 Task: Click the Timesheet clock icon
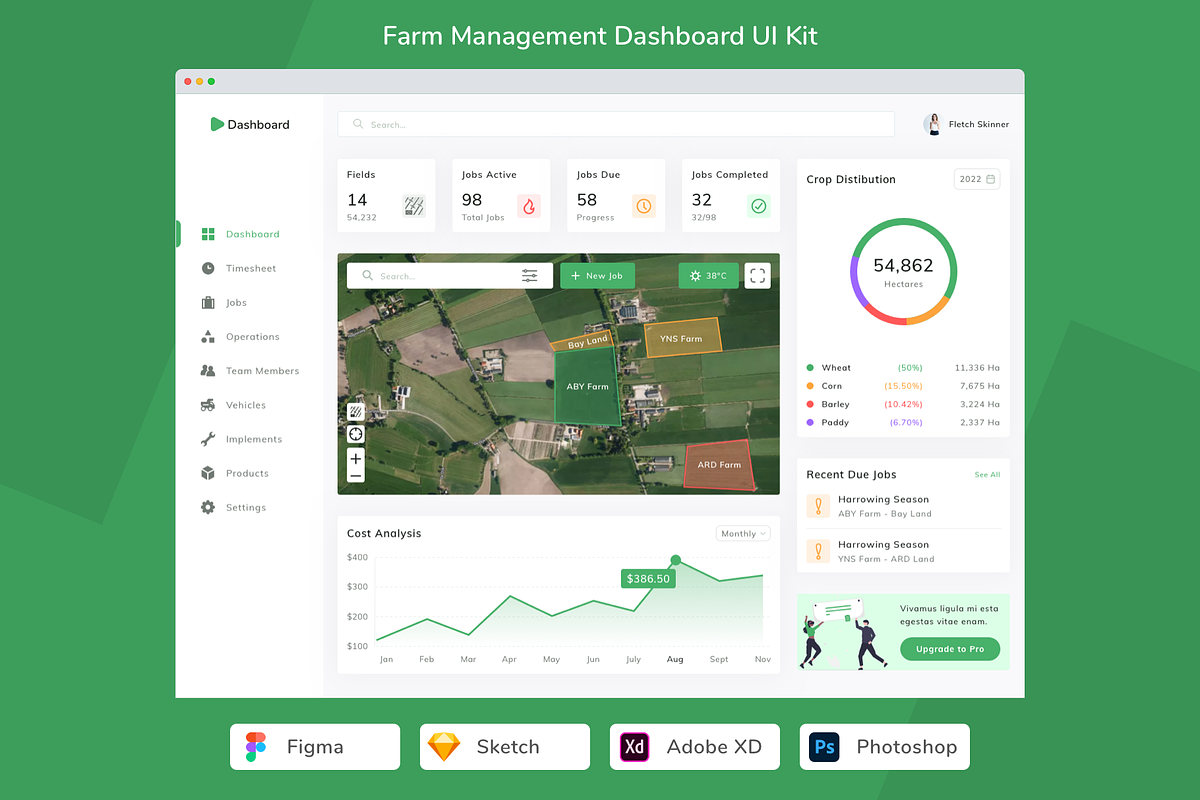pyautogui.click(x=208, y=268)
